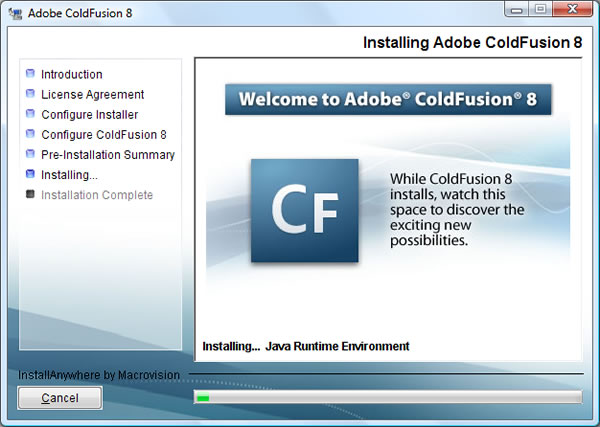The image size is (600, 427).
Task: Select the License Agreement step label
Action: (93, 95)
